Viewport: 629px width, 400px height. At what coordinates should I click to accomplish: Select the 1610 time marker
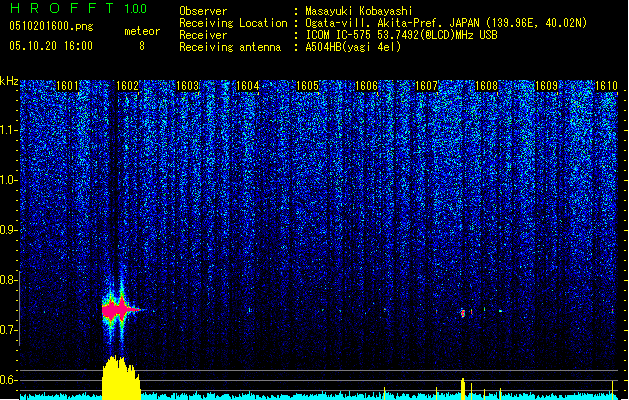[x=607, y=87]
